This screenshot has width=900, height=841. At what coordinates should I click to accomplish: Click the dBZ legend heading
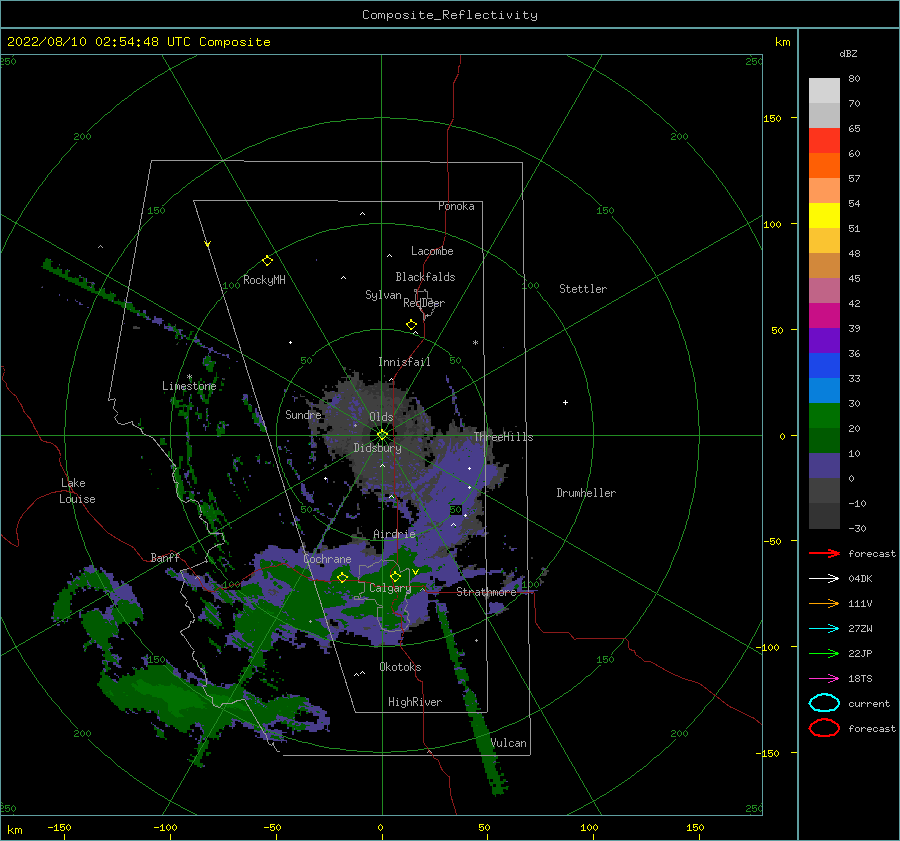pos(848,53)
